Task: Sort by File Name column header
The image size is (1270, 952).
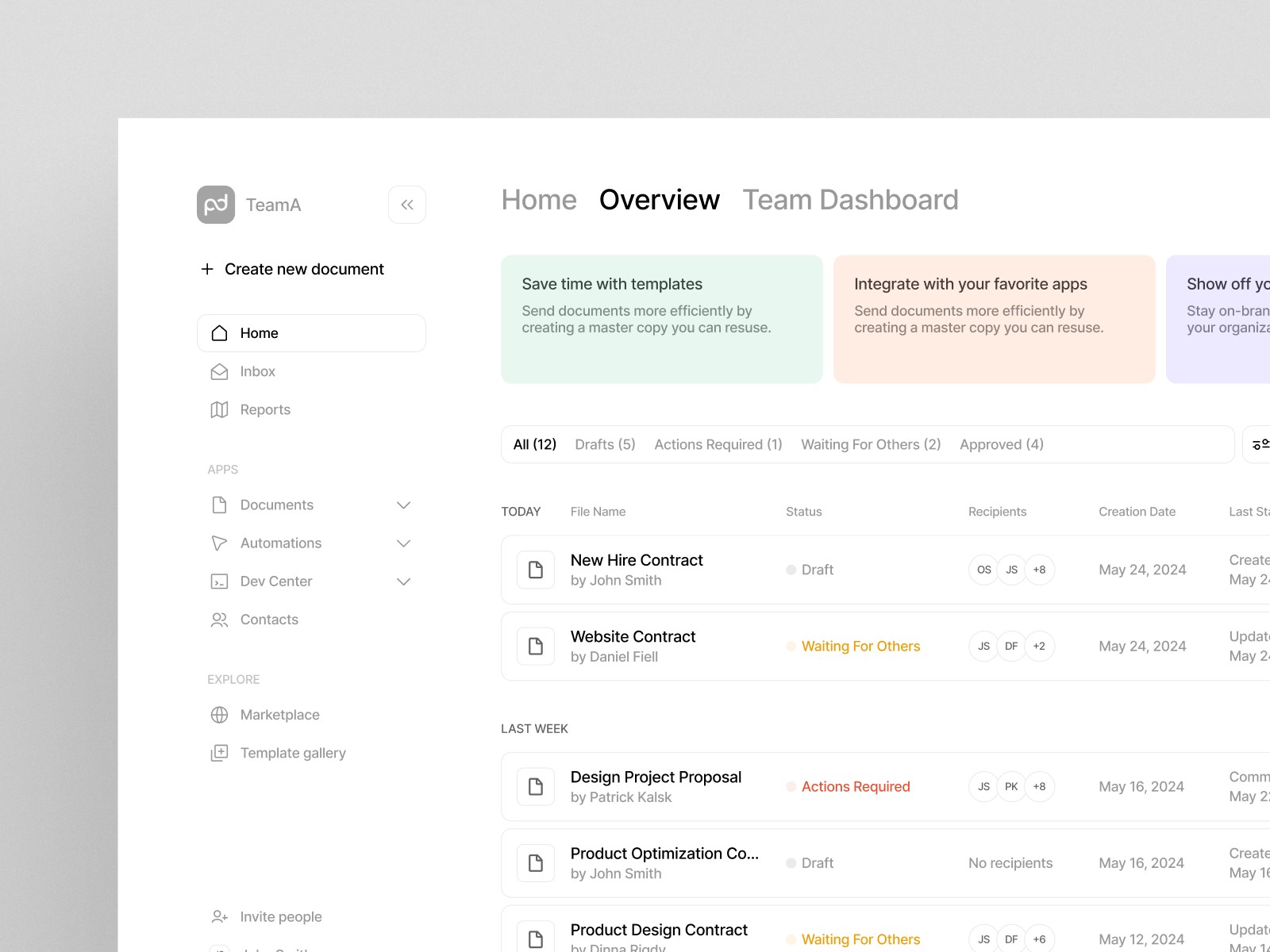Action: (598, 512)
